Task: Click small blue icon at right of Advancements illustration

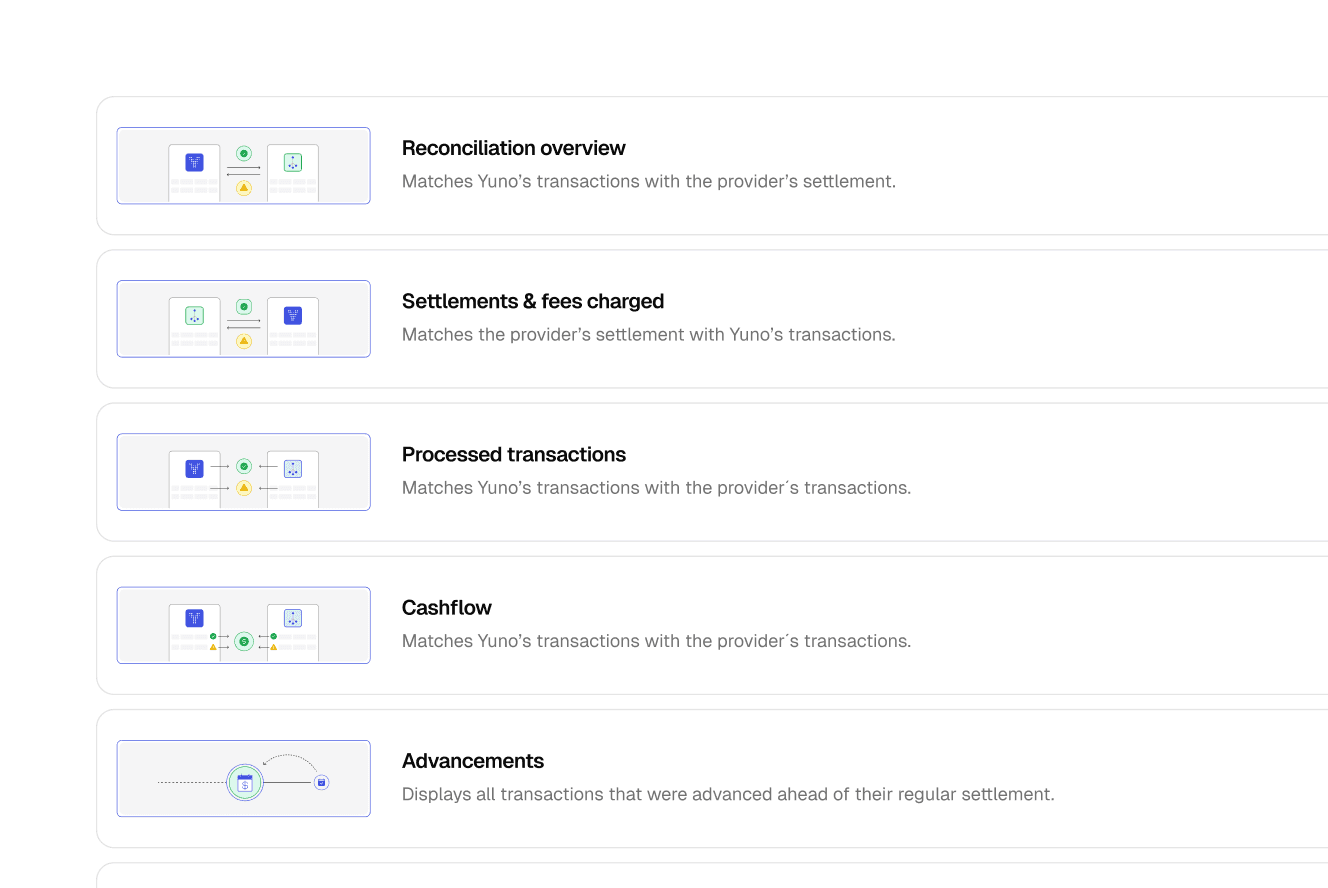Action: 321,782
